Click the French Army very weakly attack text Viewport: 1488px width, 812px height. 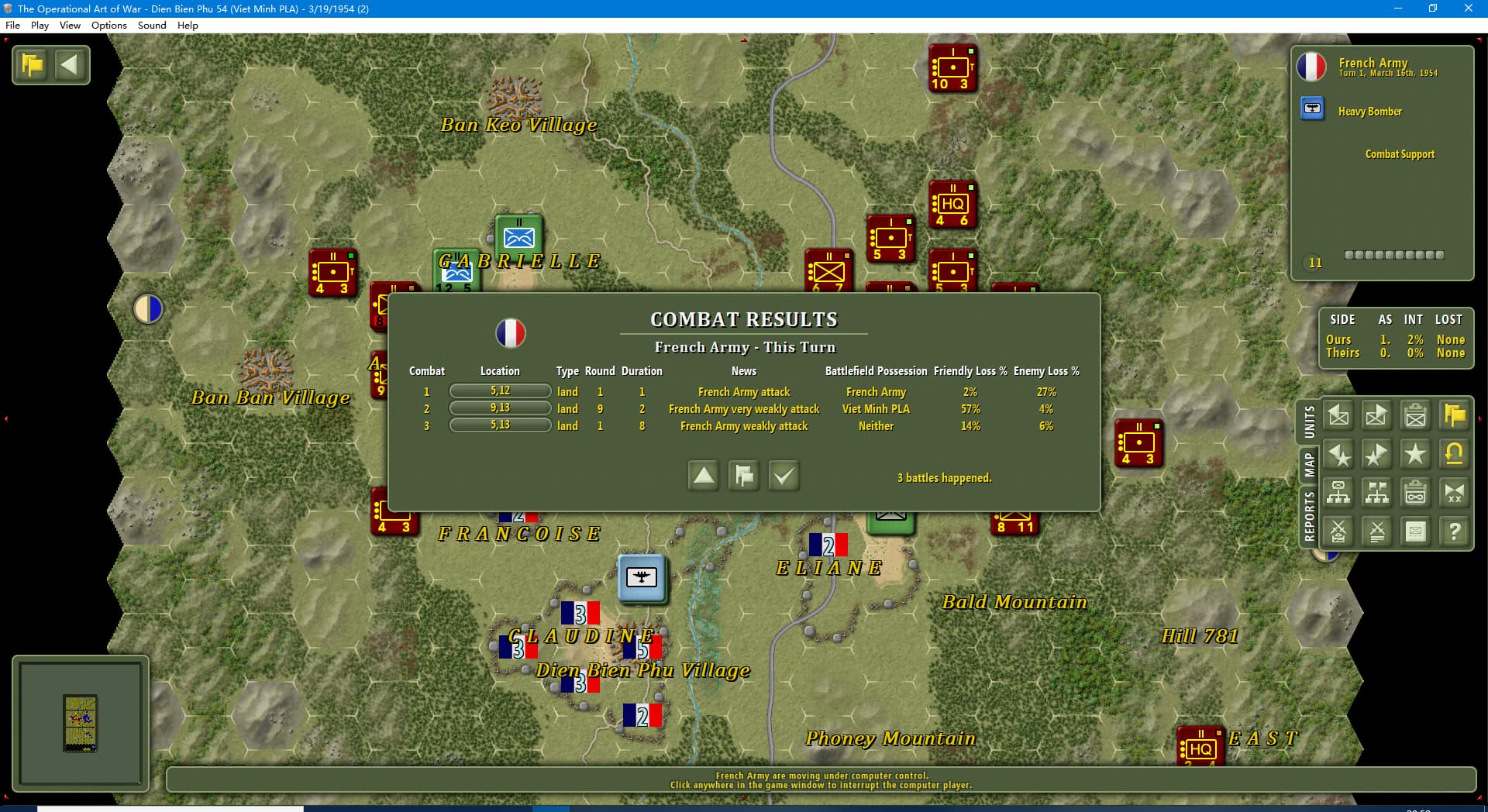744,409
